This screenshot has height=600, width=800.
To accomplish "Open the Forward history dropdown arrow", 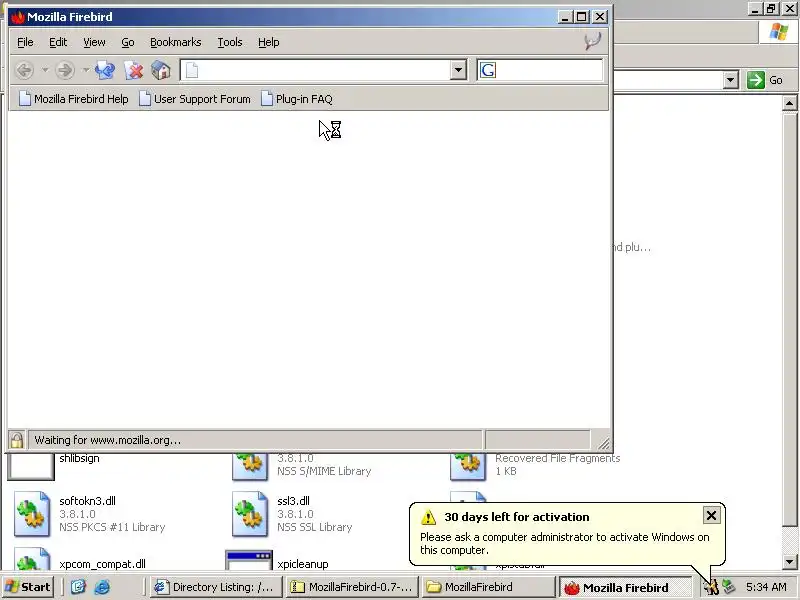I will 86,70.
